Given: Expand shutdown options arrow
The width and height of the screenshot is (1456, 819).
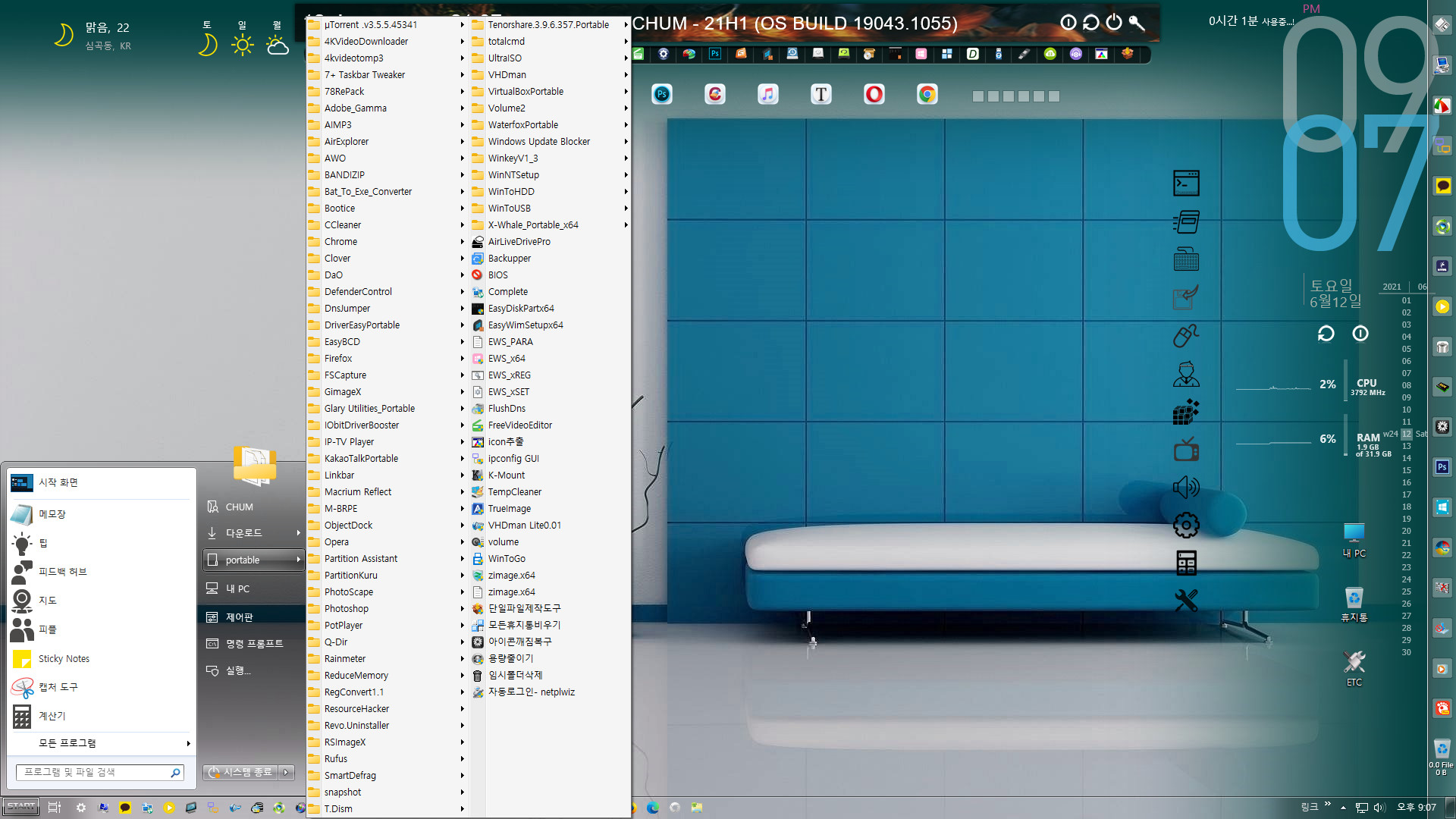Looking at the screenshot, I should click(286, 772).
